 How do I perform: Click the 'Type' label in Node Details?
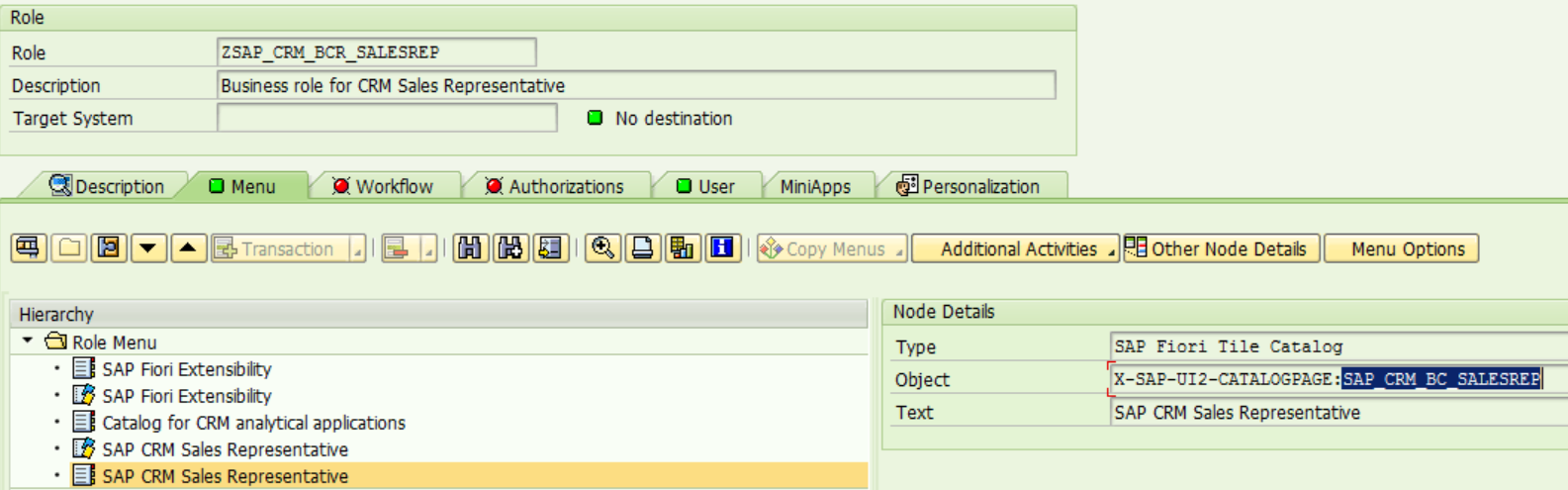click(915, 346)
